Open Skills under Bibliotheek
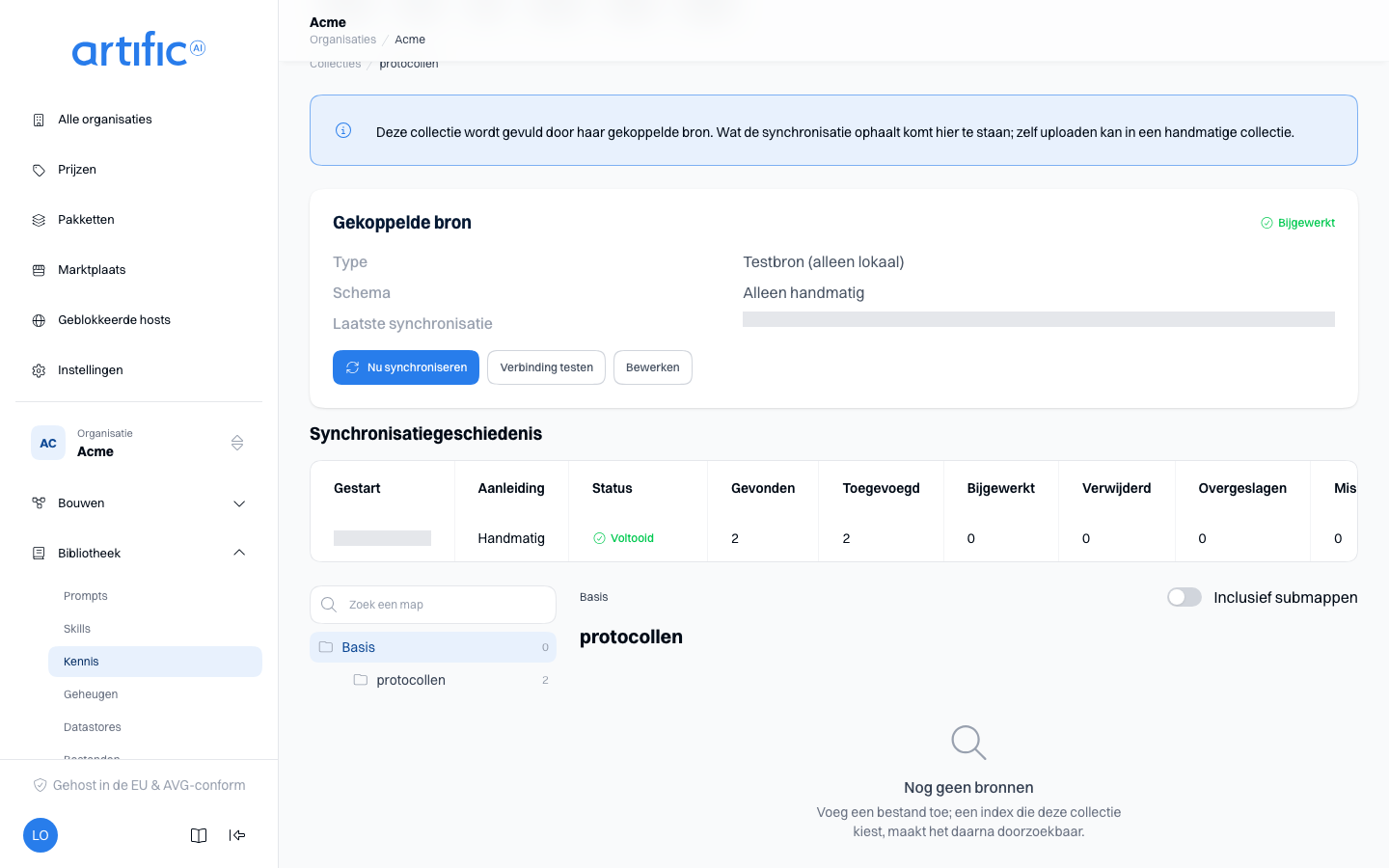The height and width of the screenshot is (868, 1389). [155, 629]
